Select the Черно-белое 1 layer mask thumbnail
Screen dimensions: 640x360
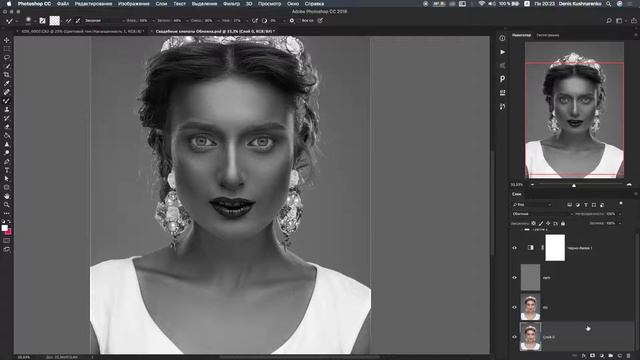pyautogui.click(x=555, y=248)
